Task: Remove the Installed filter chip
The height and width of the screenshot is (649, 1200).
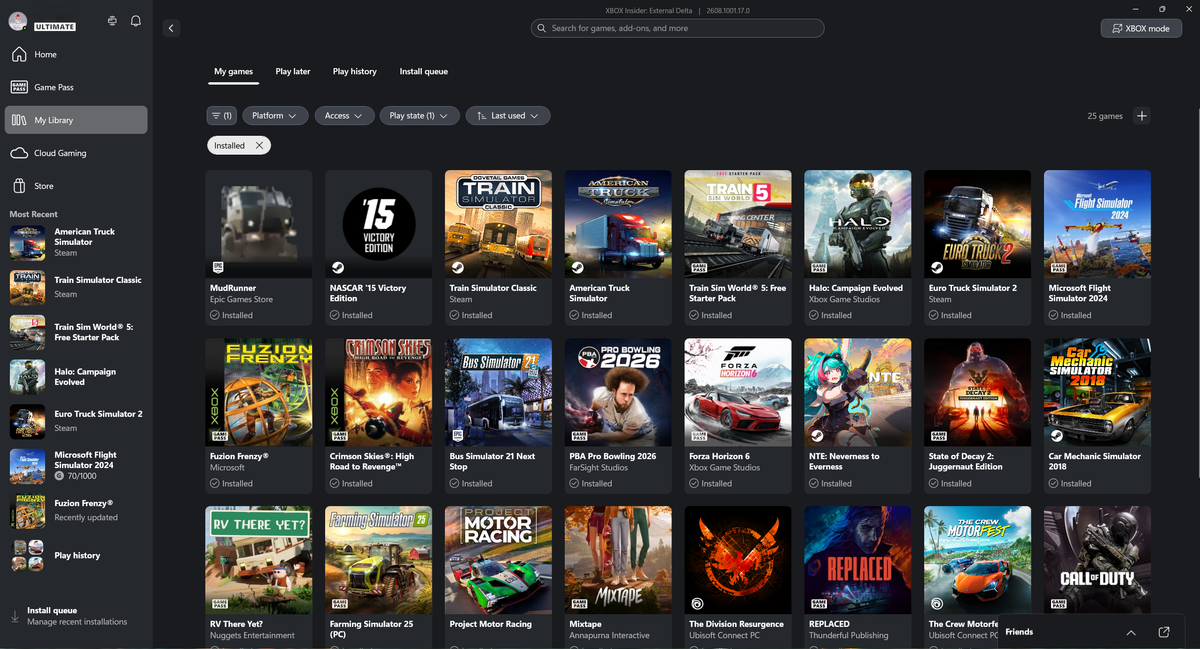Action: point(259,146)
